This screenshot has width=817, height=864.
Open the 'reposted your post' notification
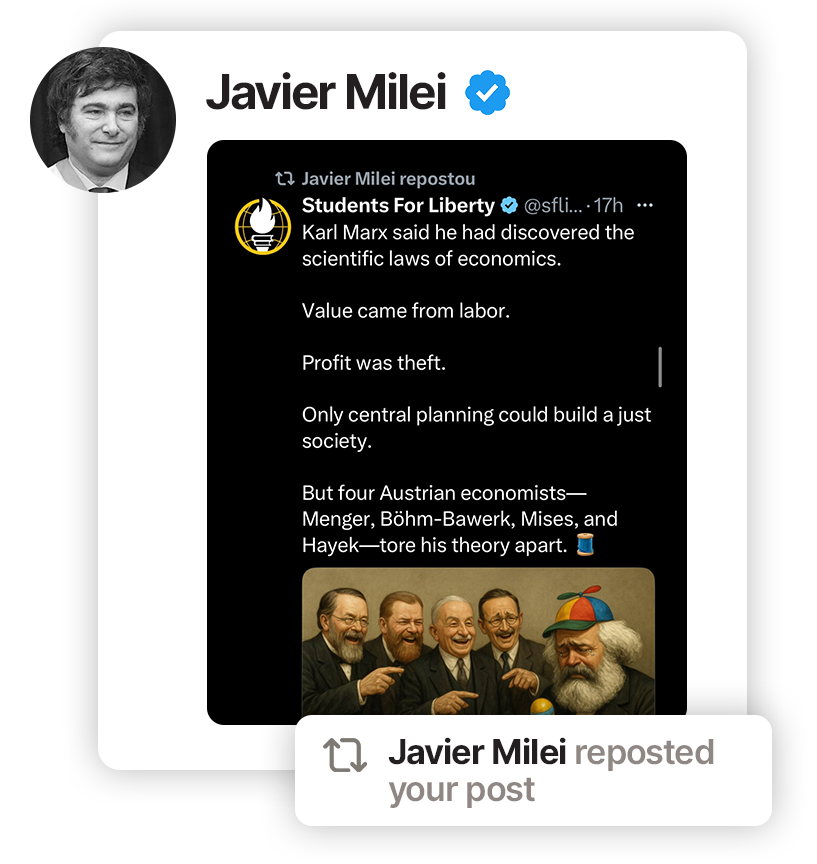533,770
